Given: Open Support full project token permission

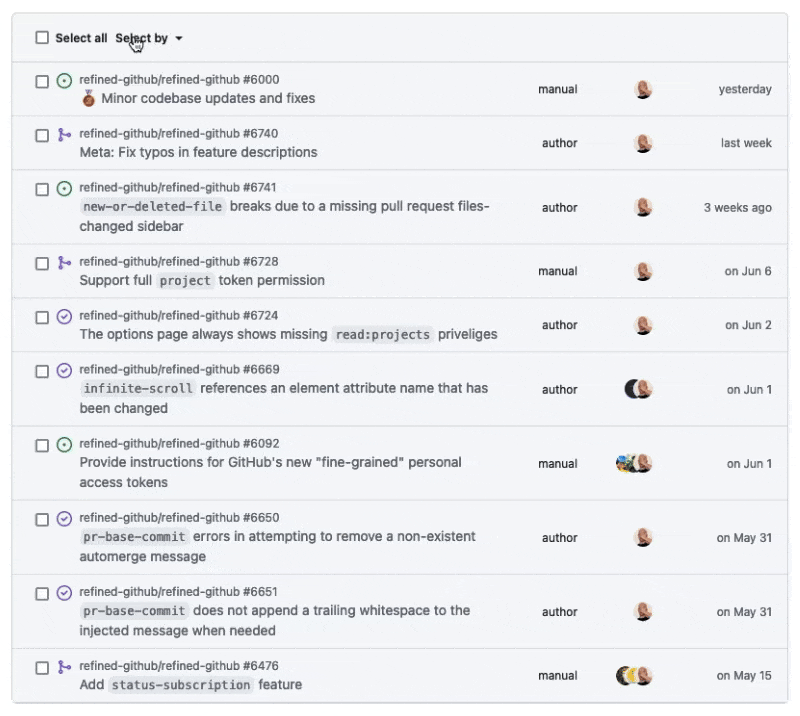Looking at the screenshot, I should (202, 280).
